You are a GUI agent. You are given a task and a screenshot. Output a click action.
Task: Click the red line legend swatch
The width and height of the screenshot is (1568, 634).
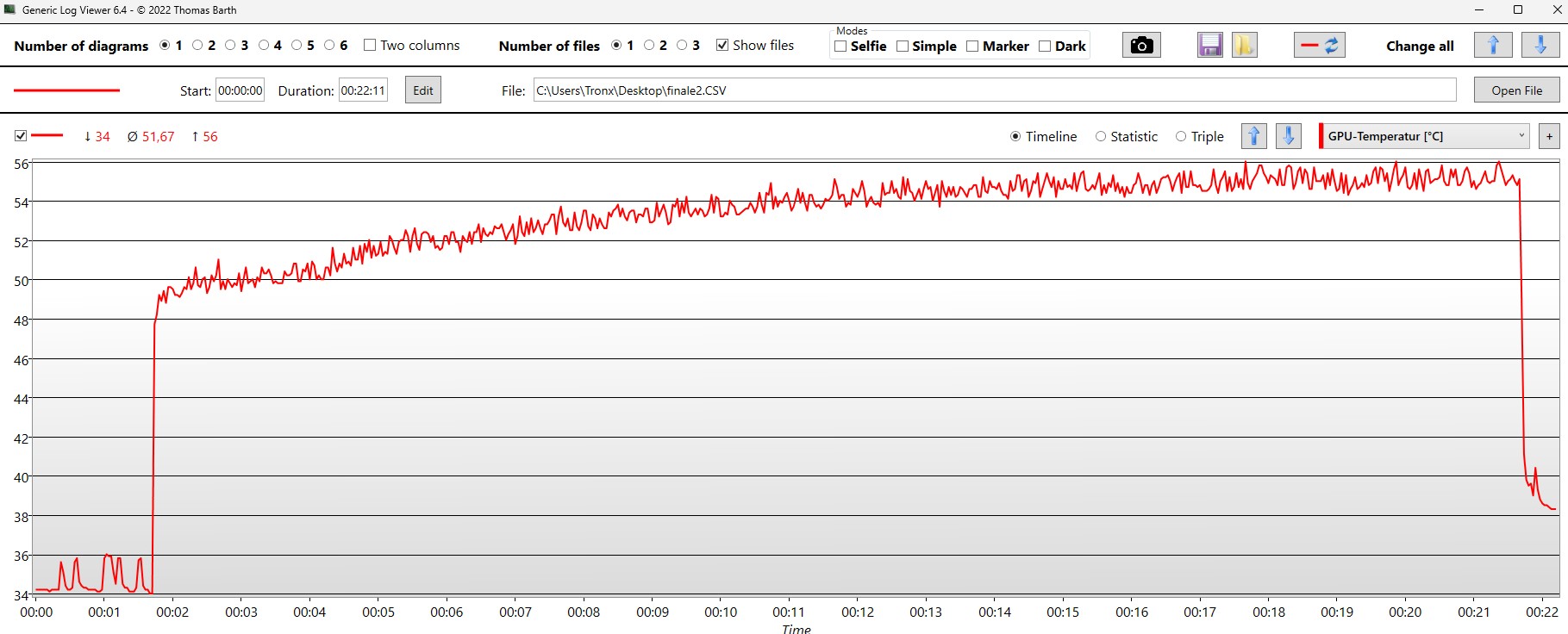click(47, 136)
